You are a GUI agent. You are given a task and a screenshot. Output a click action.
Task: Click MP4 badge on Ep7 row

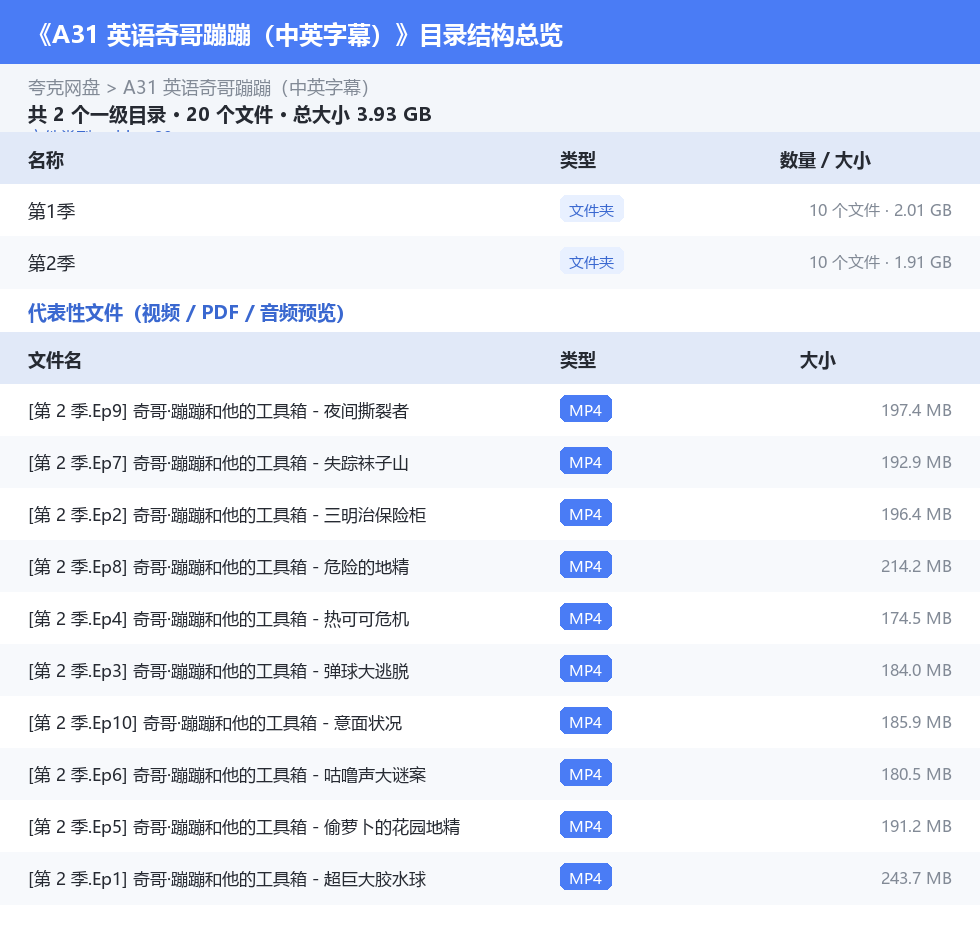coord(586,462)
